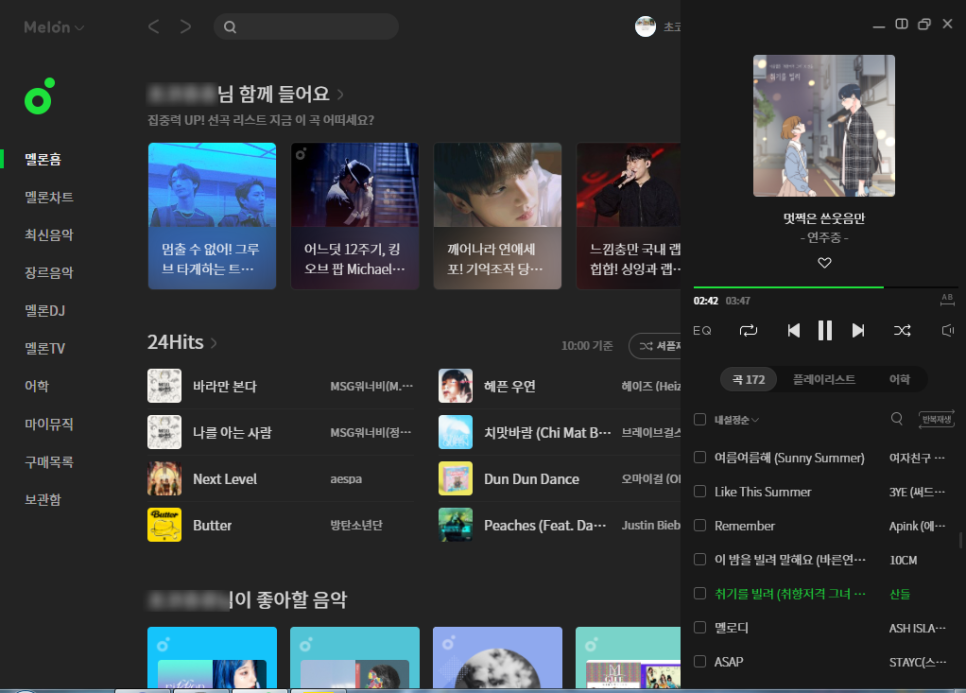Screen dimensions: 966x693
Task: Open 구매목록 in the sidebar
Action: point(49,461)
